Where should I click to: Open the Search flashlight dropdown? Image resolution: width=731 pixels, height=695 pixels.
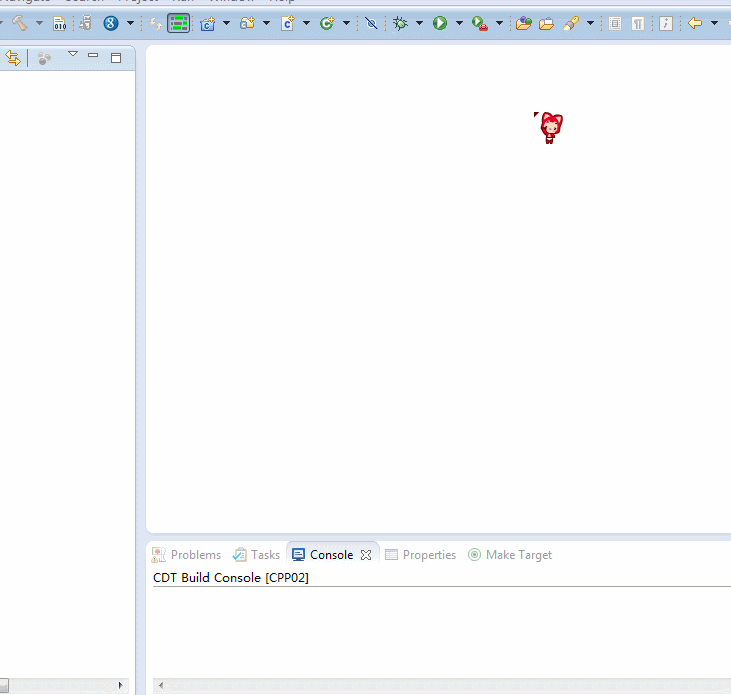590,23
